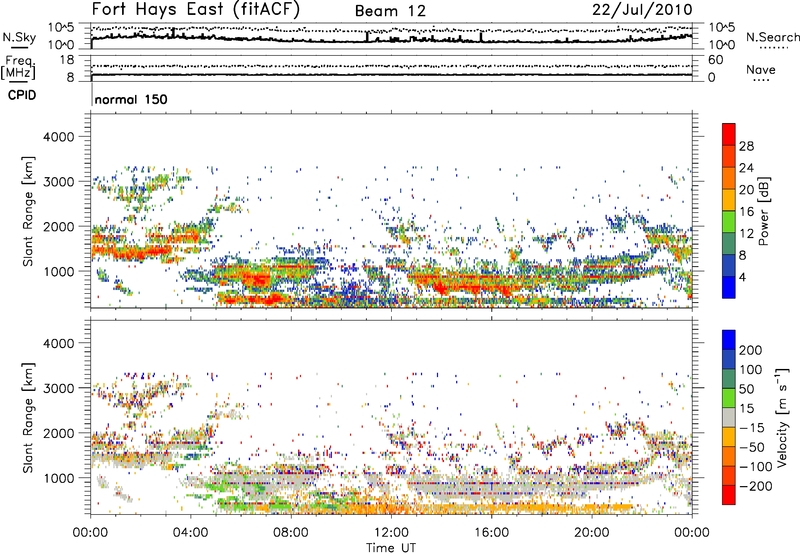
Task: Click the "28" tick on Power colorbar
Action: coord(746,146)
